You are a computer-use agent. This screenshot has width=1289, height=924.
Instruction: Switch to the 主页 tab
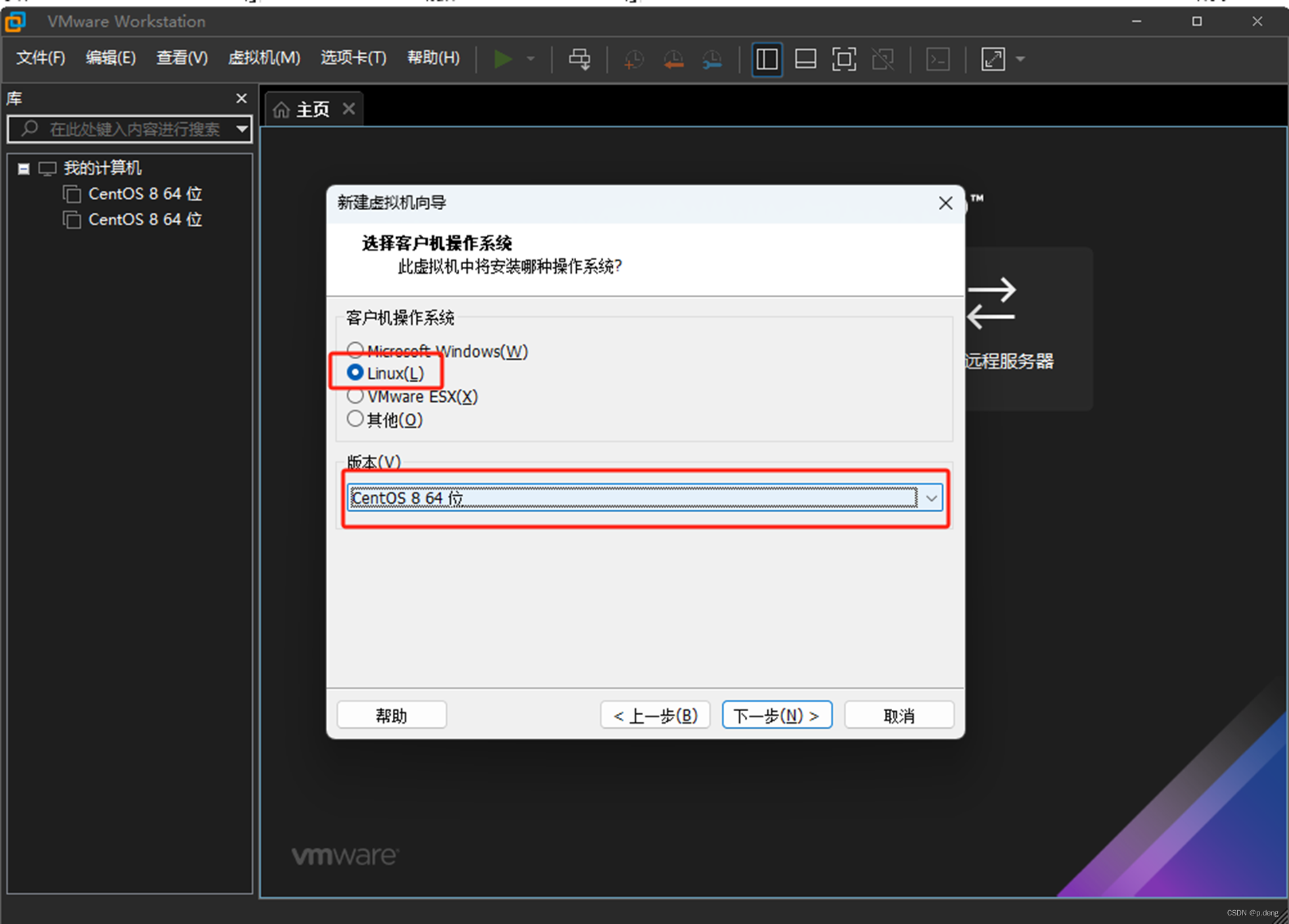[x=311, y=109]
